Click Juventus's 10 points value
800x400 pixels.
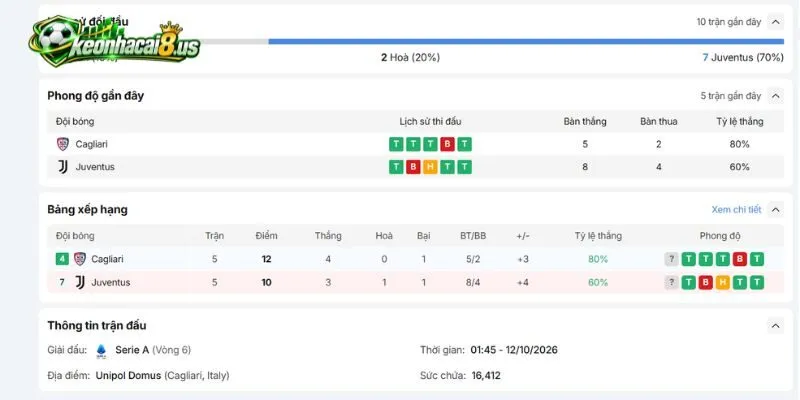(266, 282)
